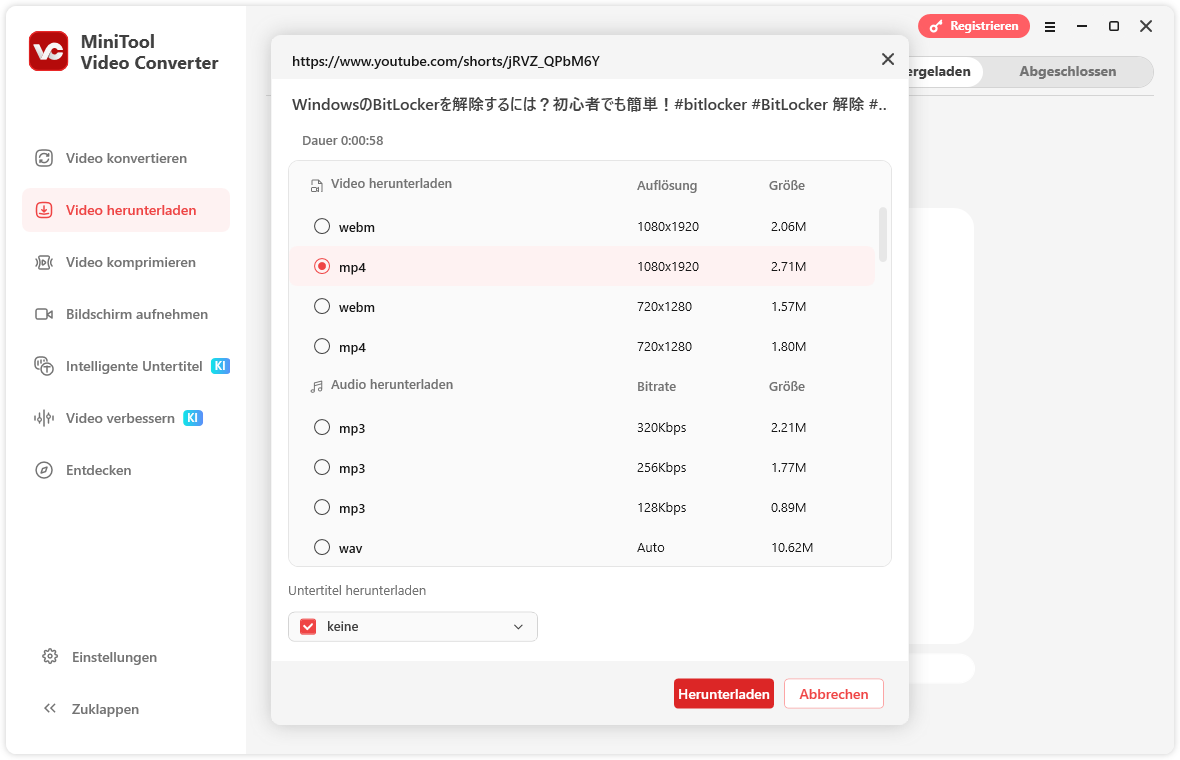This screenshot has width=1180, height=760.
Task: Click the Video herunterladen download icon in sidebar
Action: coord(44,210)
